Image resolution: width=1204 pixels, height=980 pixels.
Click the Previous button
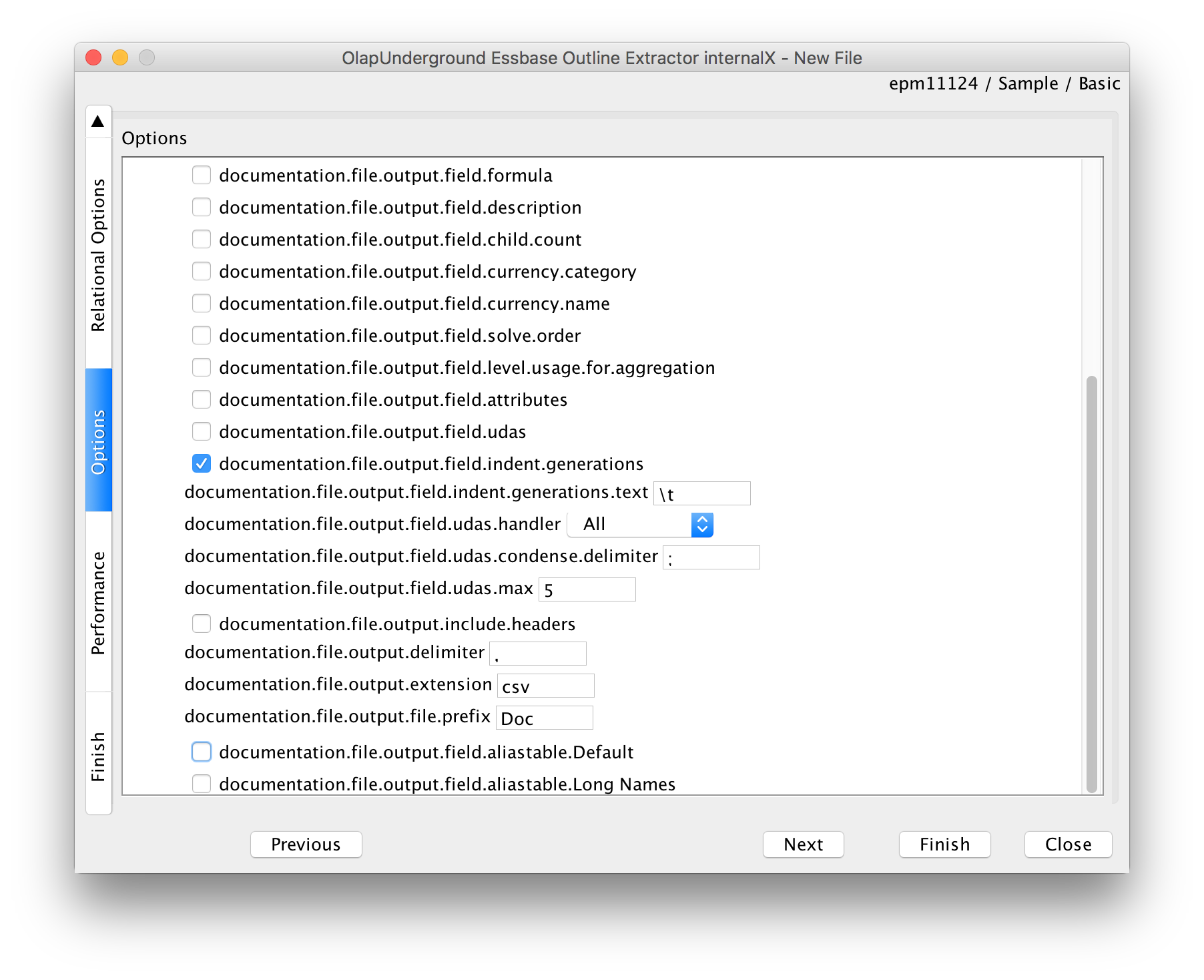click(x=306, y=844)
